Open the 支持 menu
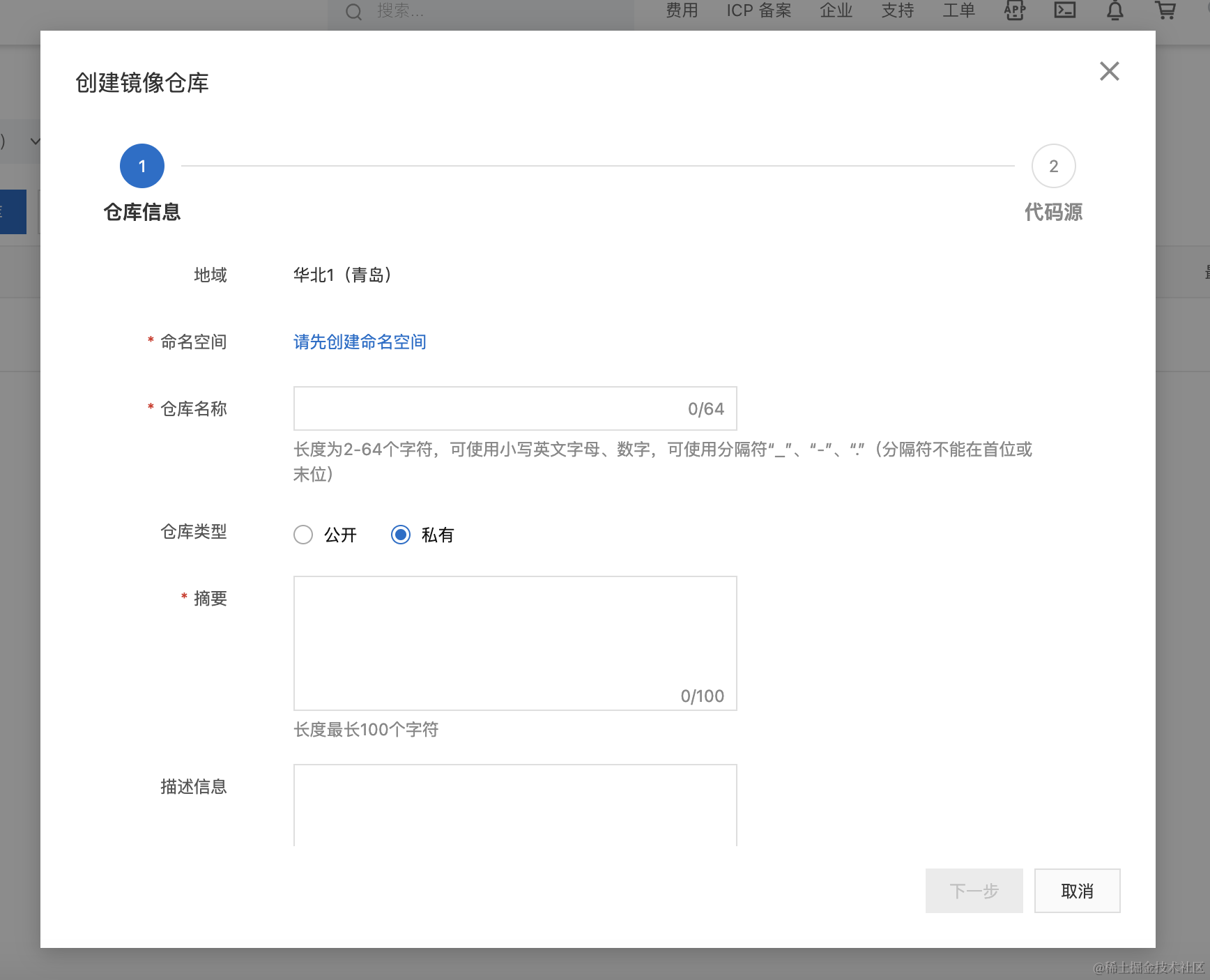 tap(897, 10)
